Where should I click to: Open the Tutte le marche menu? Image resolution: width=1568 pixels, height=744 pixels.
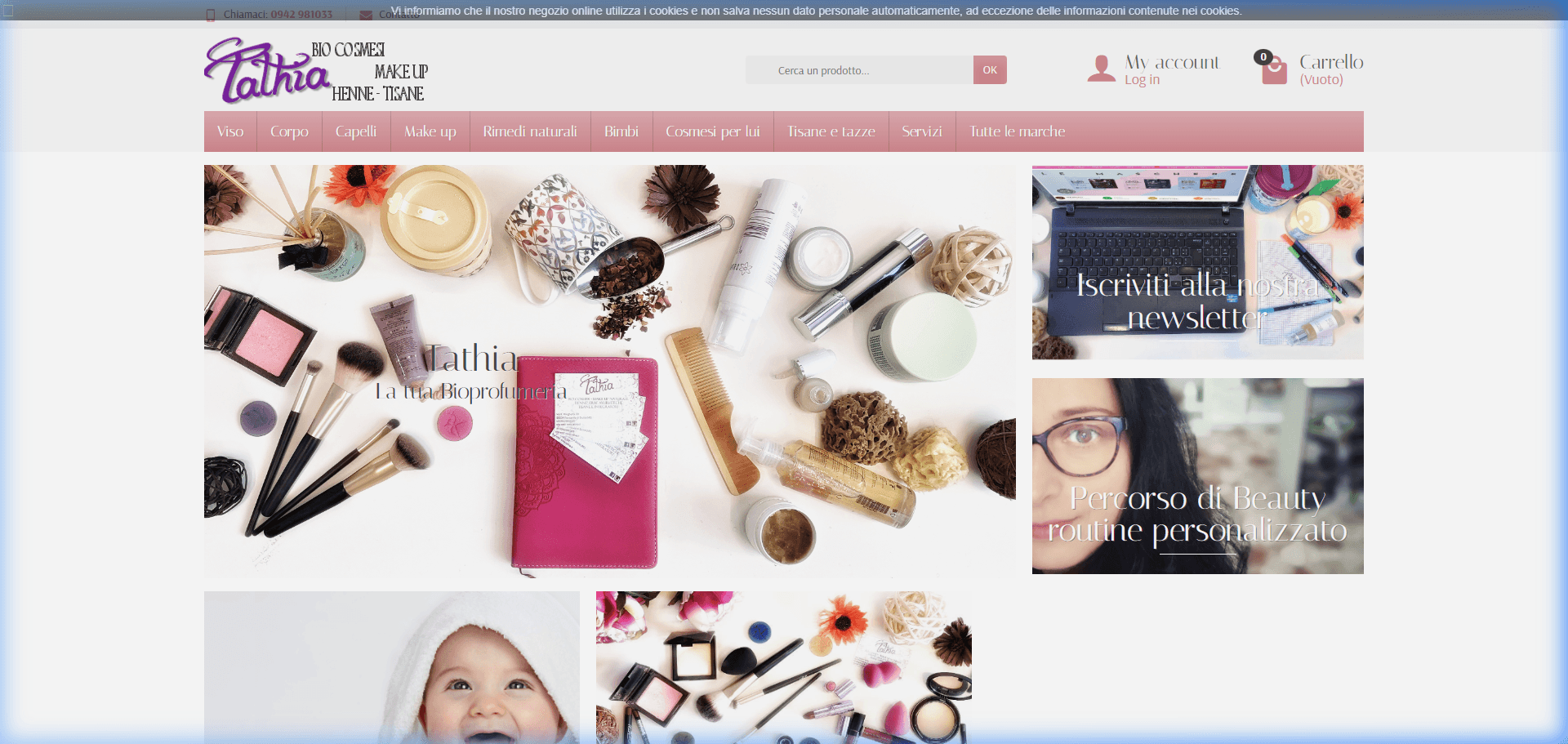coord(1018,131)
